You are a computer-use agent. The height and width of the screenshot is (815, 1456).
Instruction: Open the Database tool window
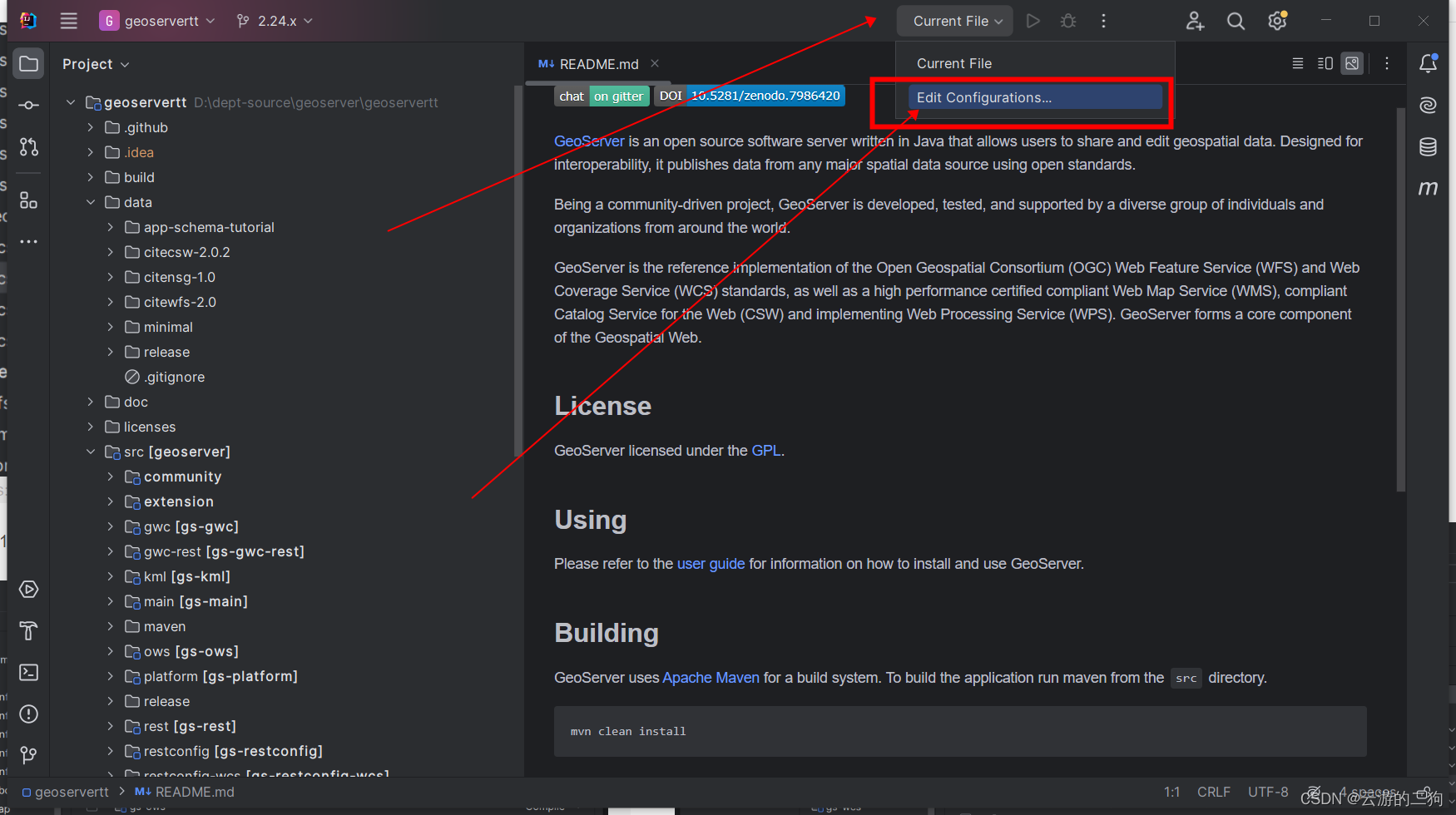pyautogui.click(x=1429, y=147)
